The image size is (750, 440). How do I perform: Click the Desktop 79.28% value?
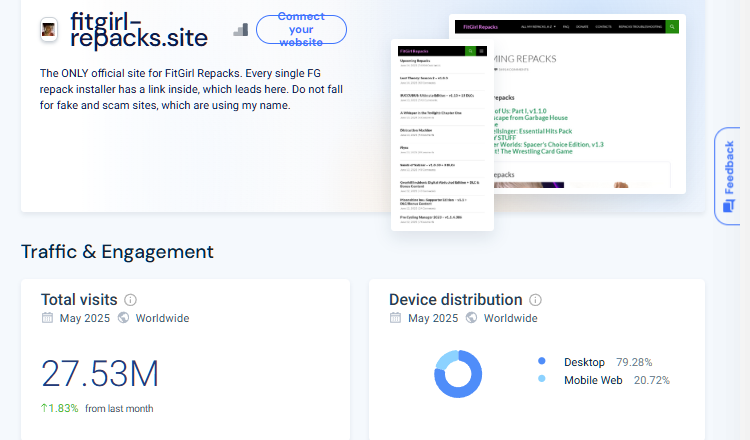634,363
